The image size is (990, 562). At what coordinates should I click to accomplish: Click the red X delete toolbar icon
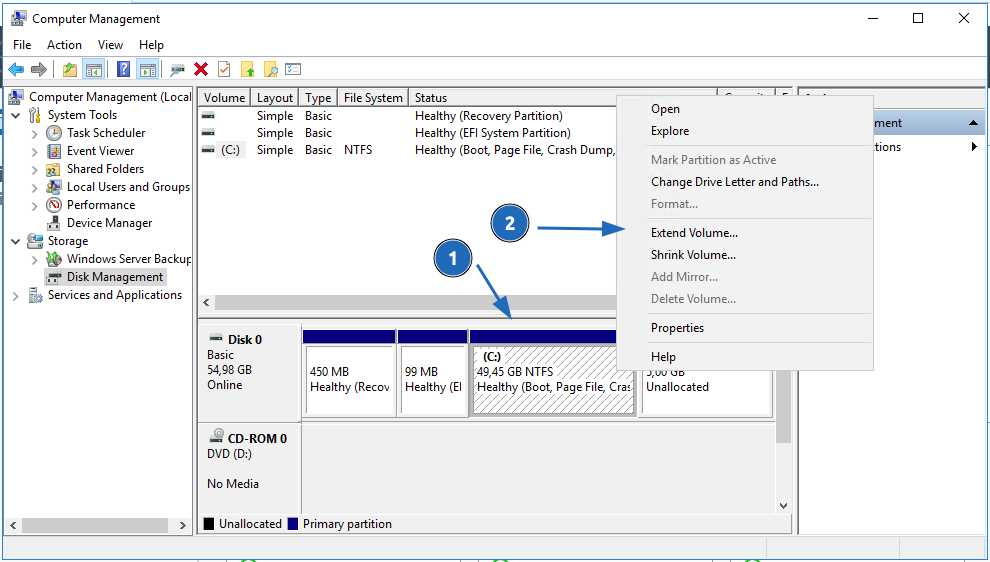pos(201,69)
